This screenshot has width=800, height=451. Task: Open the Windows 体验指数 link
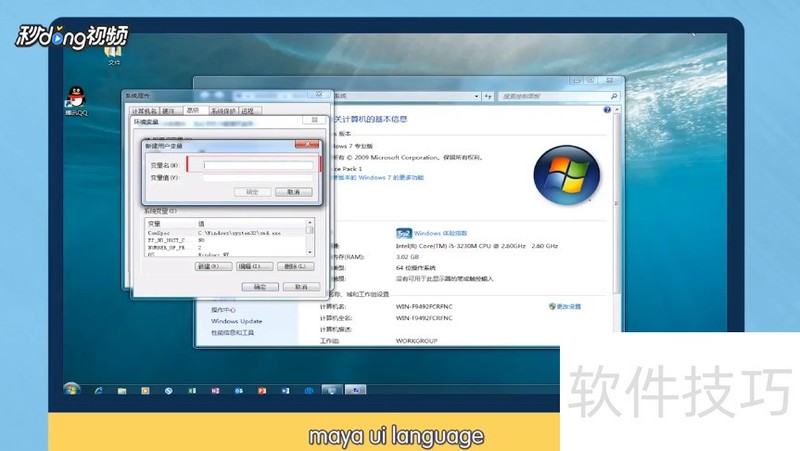click(x=440, y=233)
